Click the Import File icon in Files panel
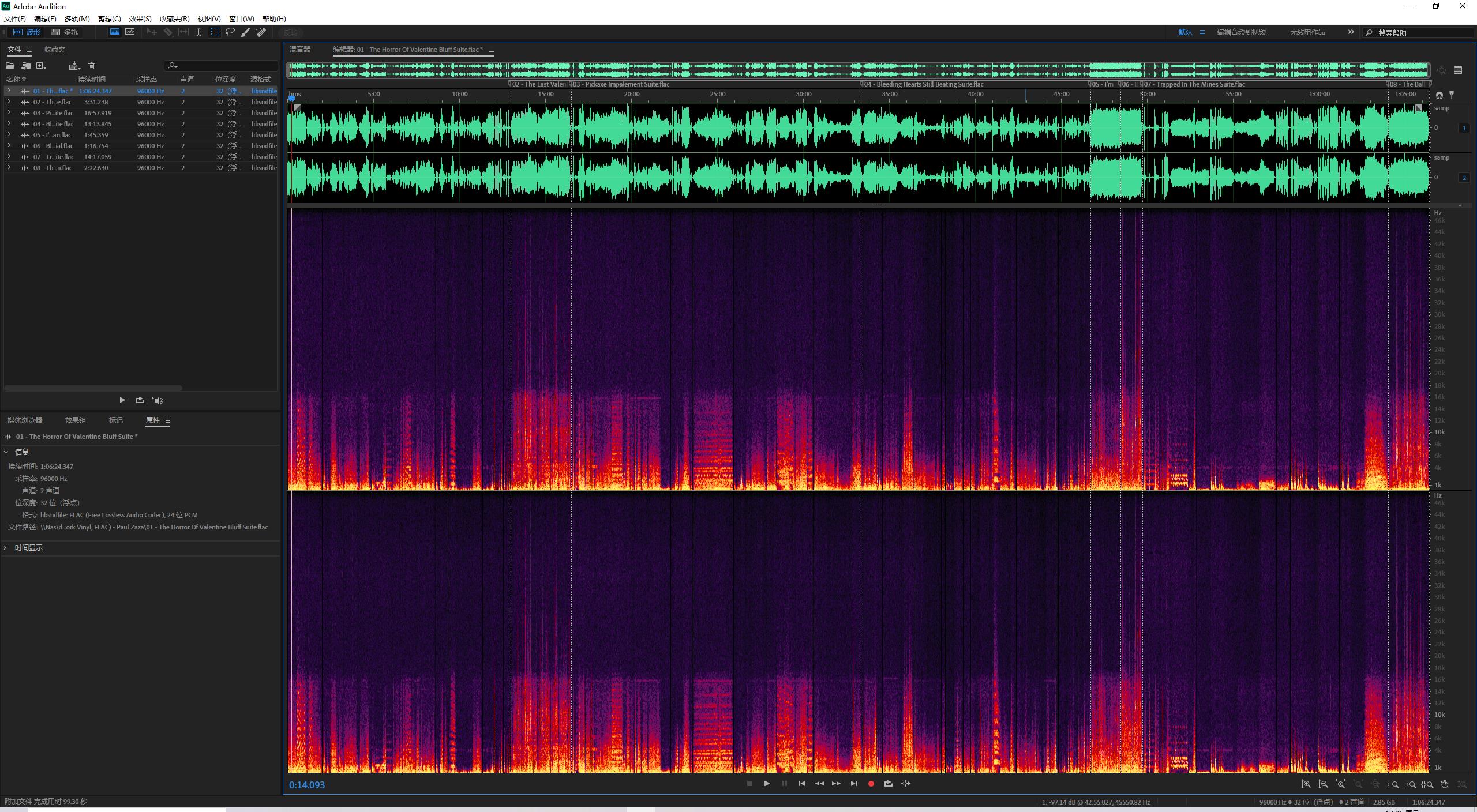The height and width of the screenshot is (812, 1477). point(25,66)
